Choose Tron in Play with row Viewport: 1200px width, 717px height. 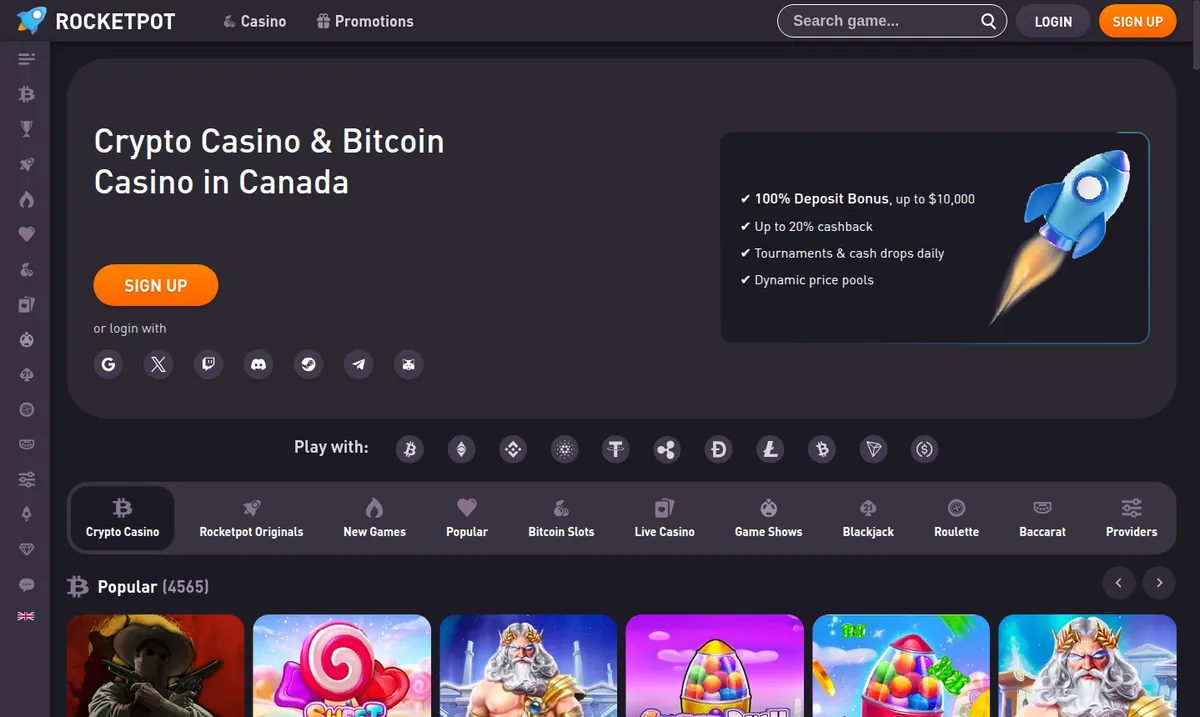[874, 450]
